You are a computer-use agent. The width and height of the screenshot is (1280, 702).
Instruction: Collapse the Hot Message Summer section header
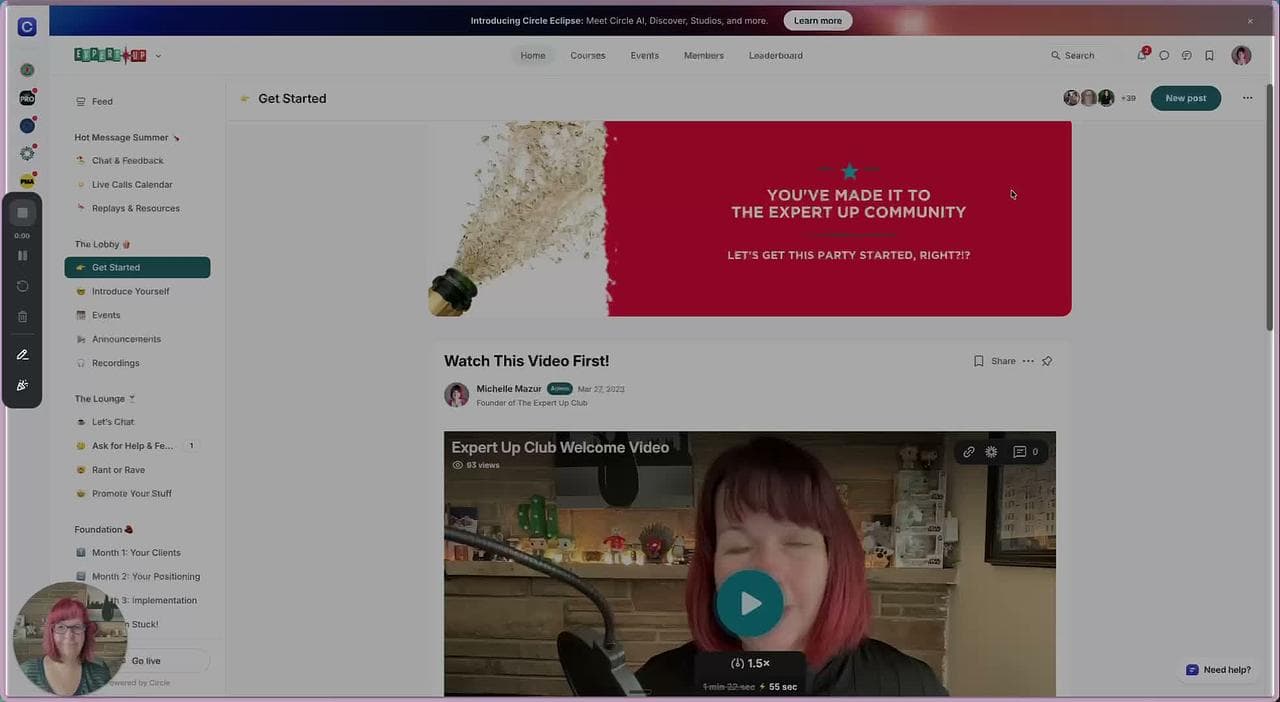coord(127,137)
